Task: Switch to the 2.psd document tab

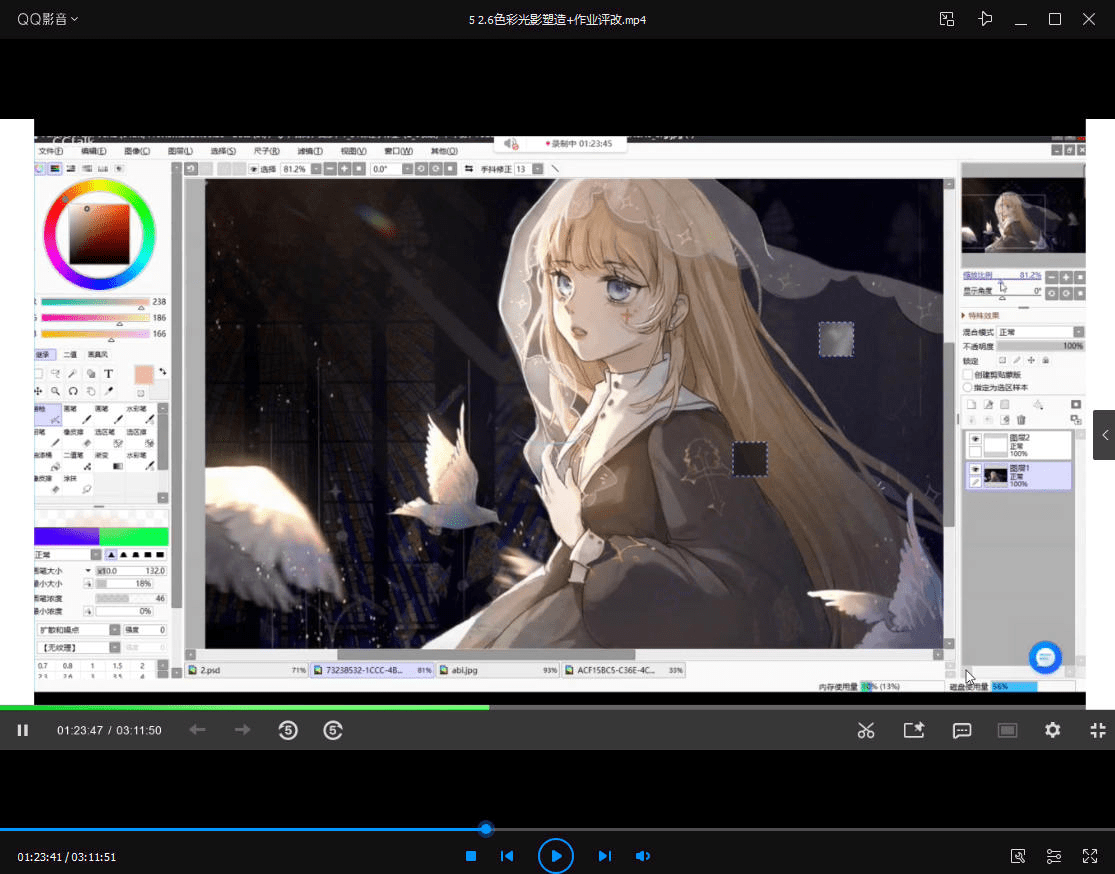Action: (x=246, y=670)
